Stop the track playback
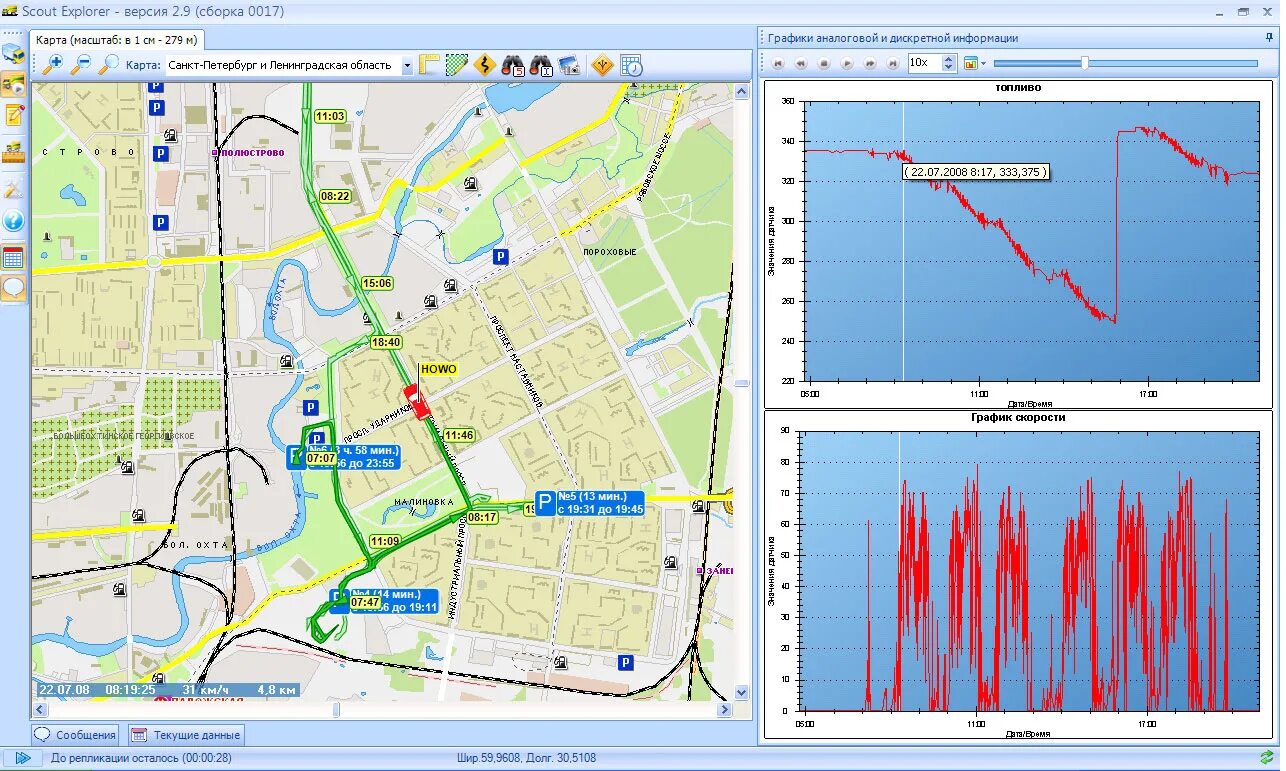The width and height of the screenshot is (1286, 771). click(824, 63)
